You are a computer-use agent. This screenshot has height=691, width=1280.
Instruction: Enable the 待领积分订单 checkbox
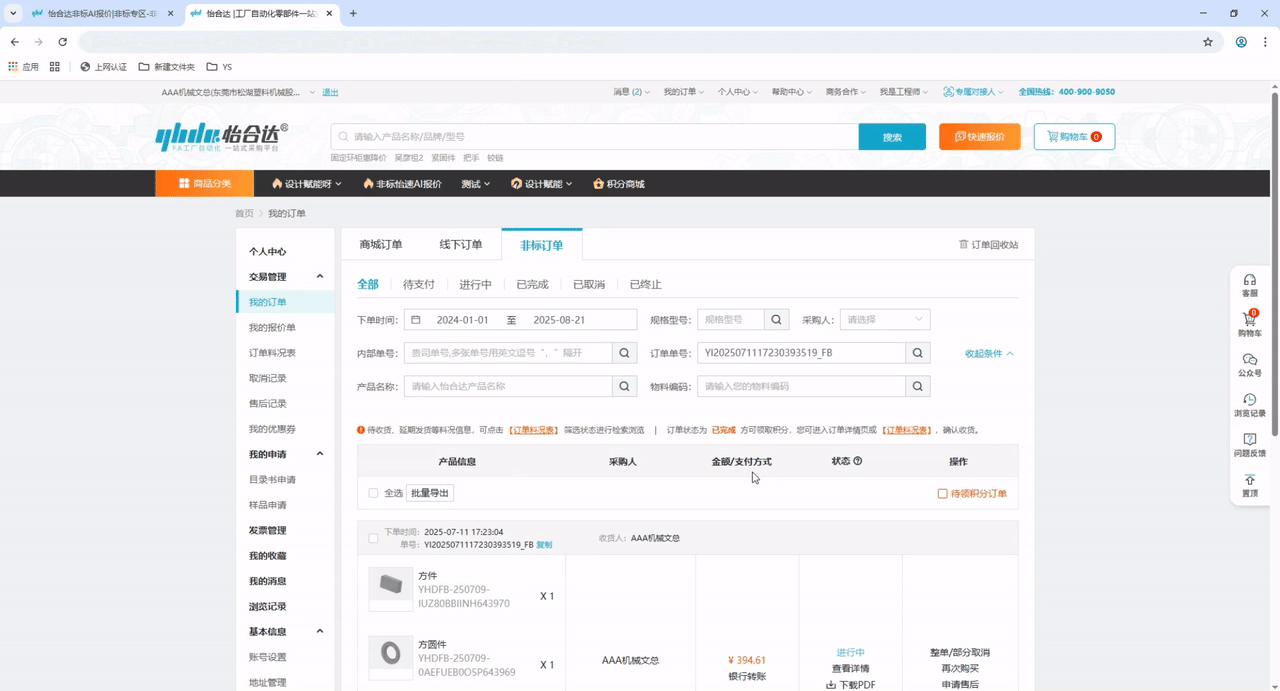tap(942, 494)
